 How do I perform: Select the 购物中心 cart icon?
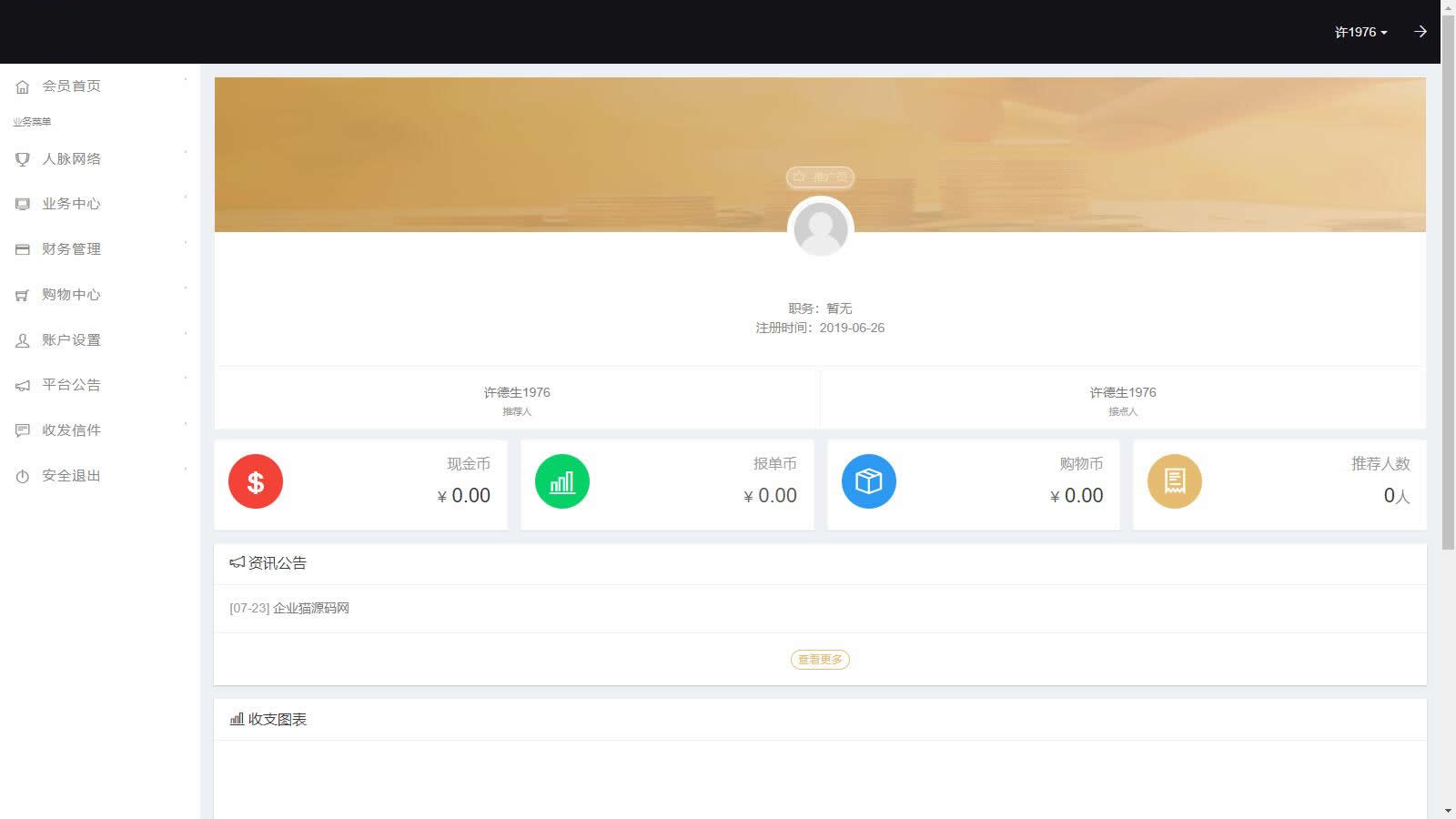(x=22, y=294)
